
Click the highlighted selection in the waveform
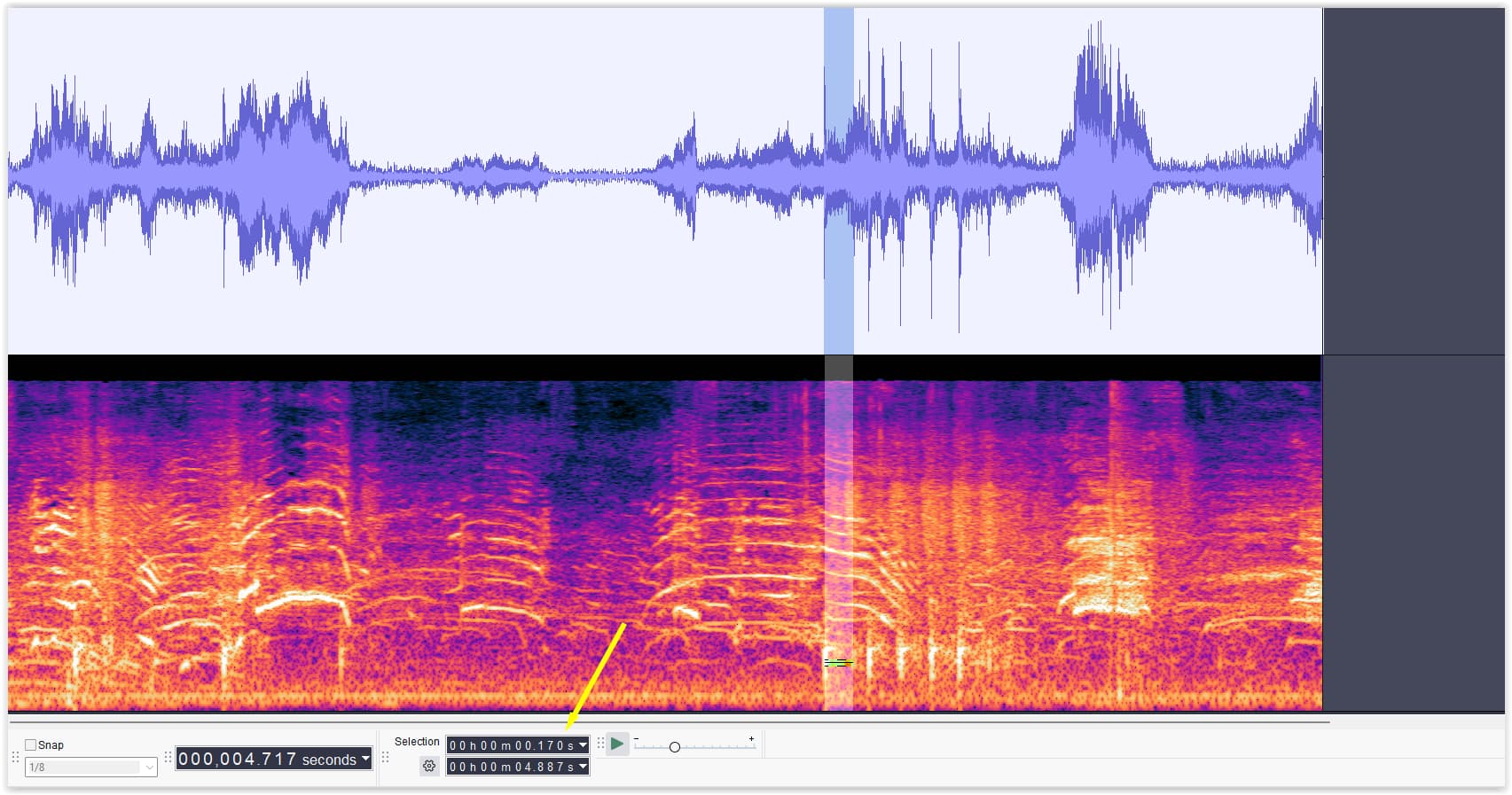(838, 177)
